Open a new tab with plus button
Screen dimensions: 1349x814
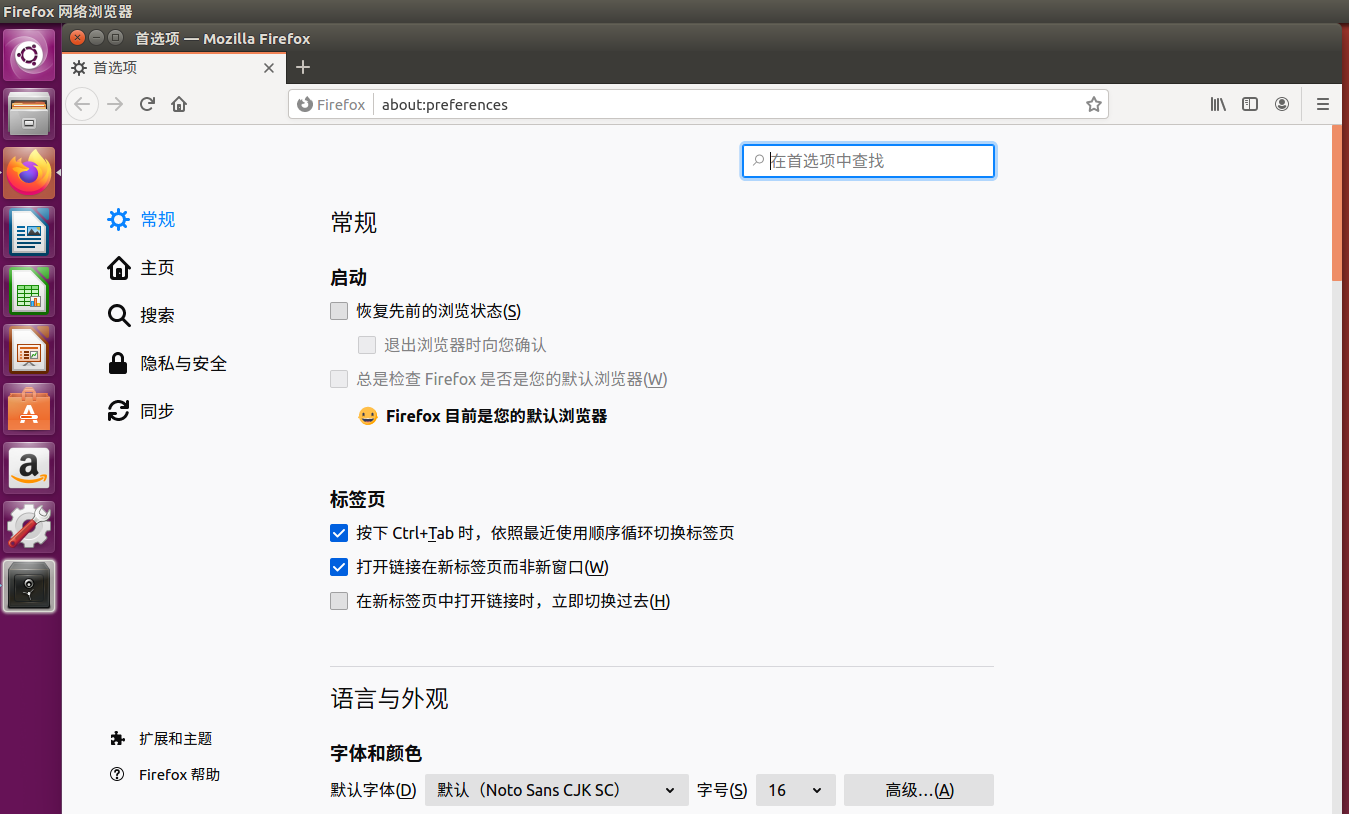pos(304,67)
